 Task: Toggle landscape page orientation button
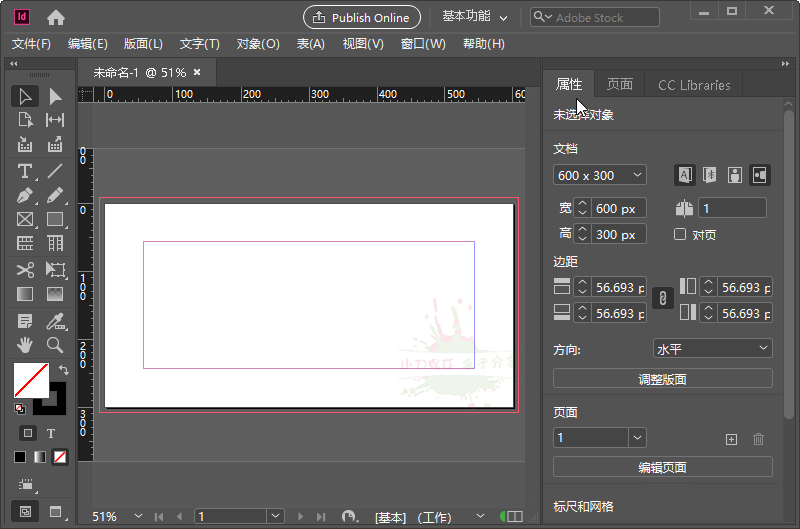click(x=759, y=175)
